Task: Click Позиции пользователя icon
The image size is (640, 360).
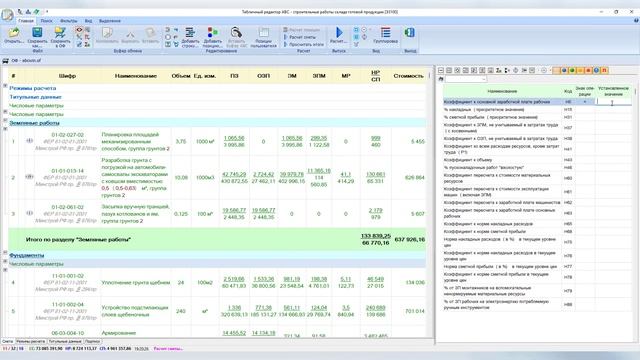Action: point(264,33)
